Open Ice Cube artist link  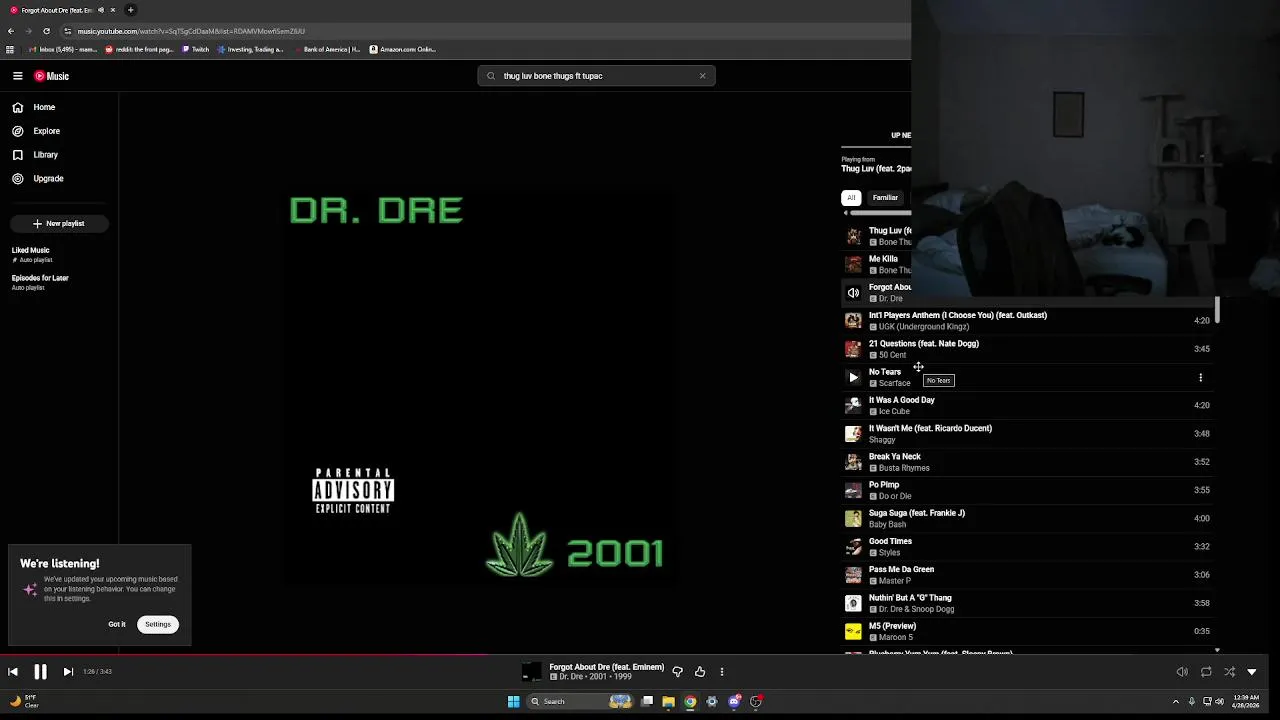tap(894, 411)
